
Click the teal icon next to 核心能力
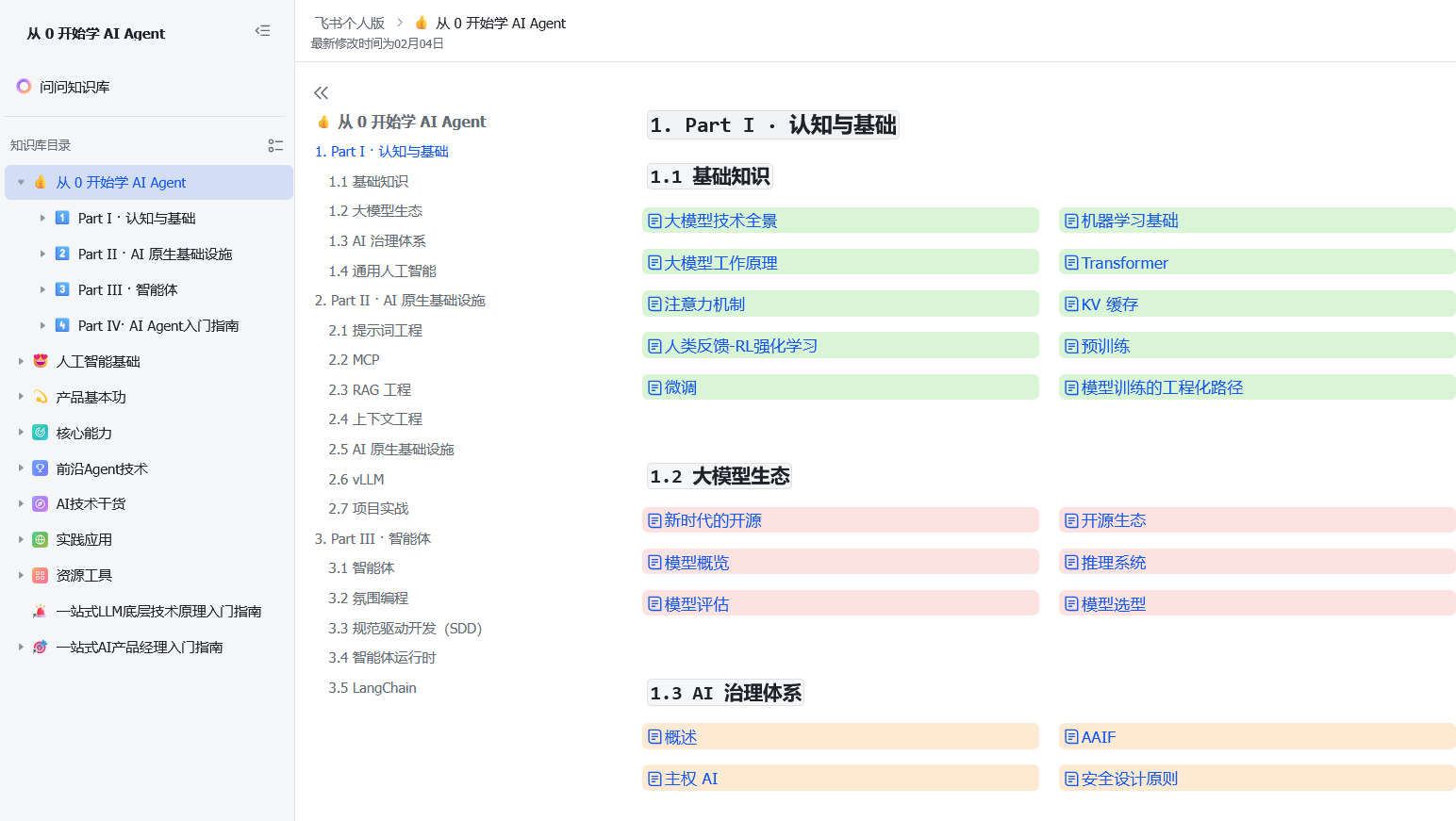coord(40,433)
